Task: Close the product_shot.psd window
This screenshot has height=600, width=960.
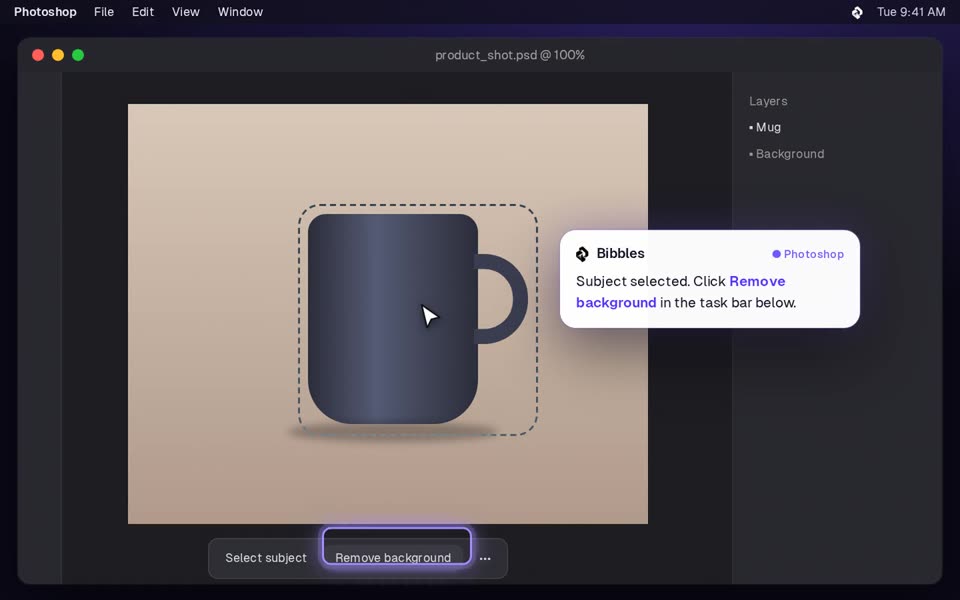Action: click(38, 55)
